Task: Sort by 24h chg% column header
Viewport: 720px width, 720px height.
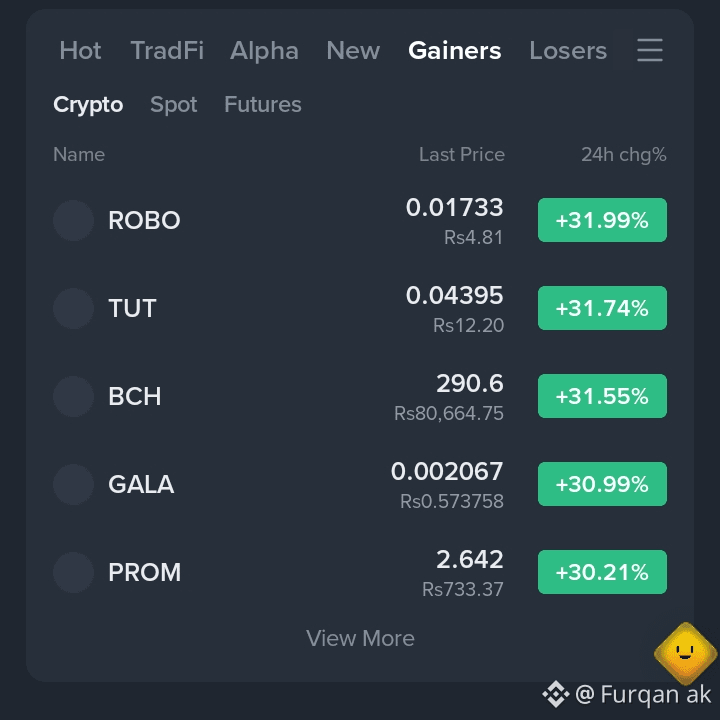Action: pos(624,155)
